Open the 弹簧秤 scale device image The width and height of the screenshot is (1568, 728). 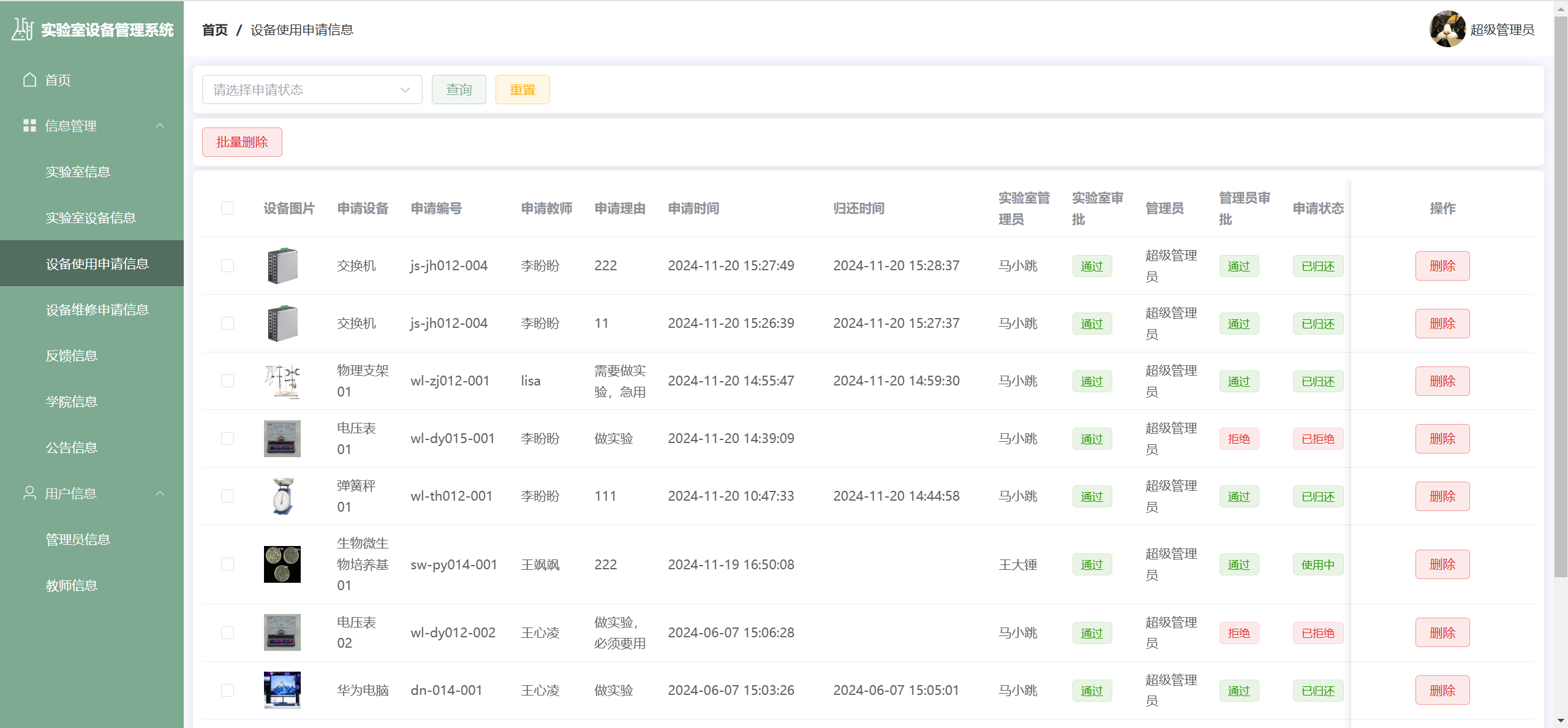(282, 496)
